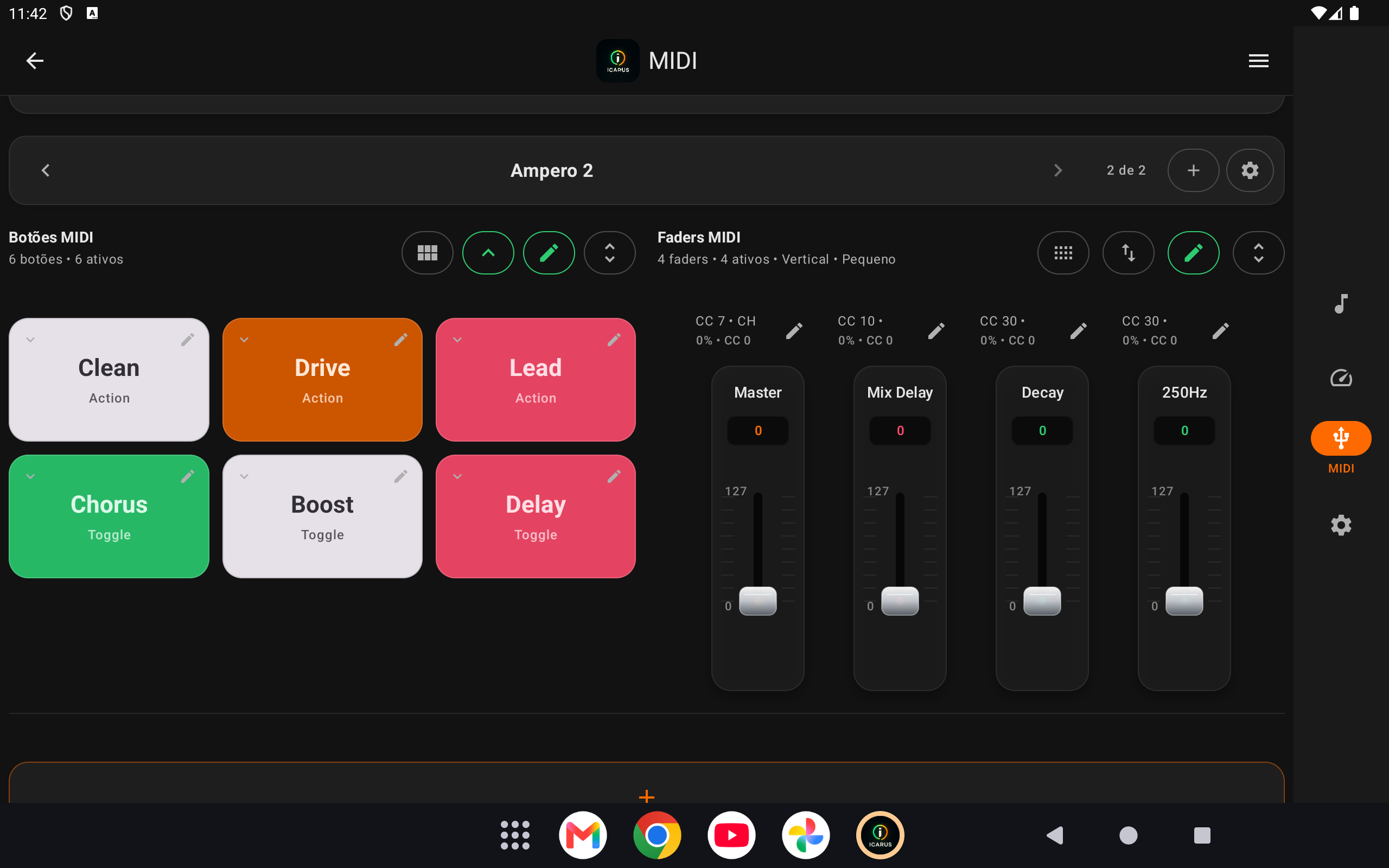Tap the 250Hz fader value display

tap(1184, 431)
